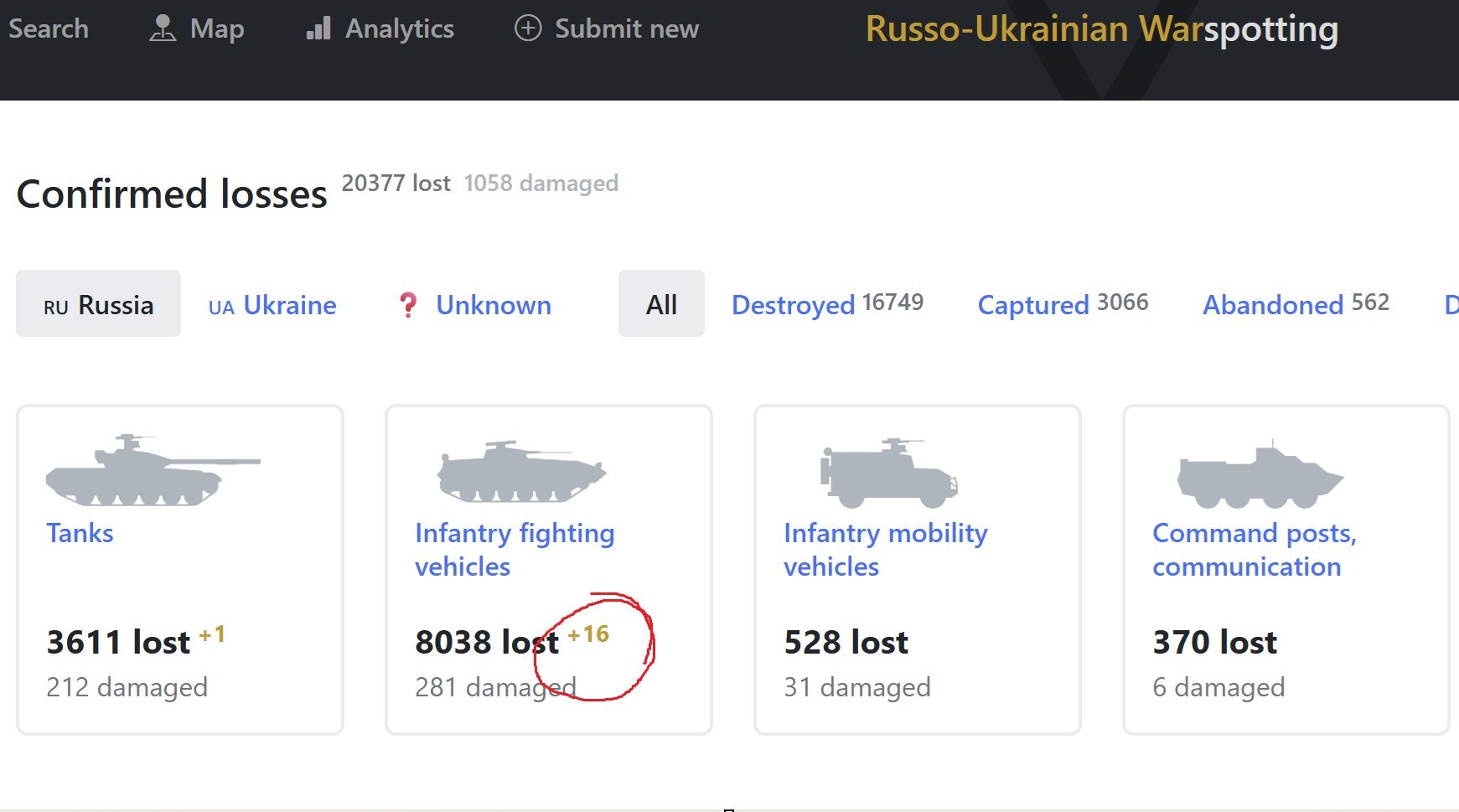Open the Search menu item
This screenshot has width=1459, height=812.
pos(49,28)
